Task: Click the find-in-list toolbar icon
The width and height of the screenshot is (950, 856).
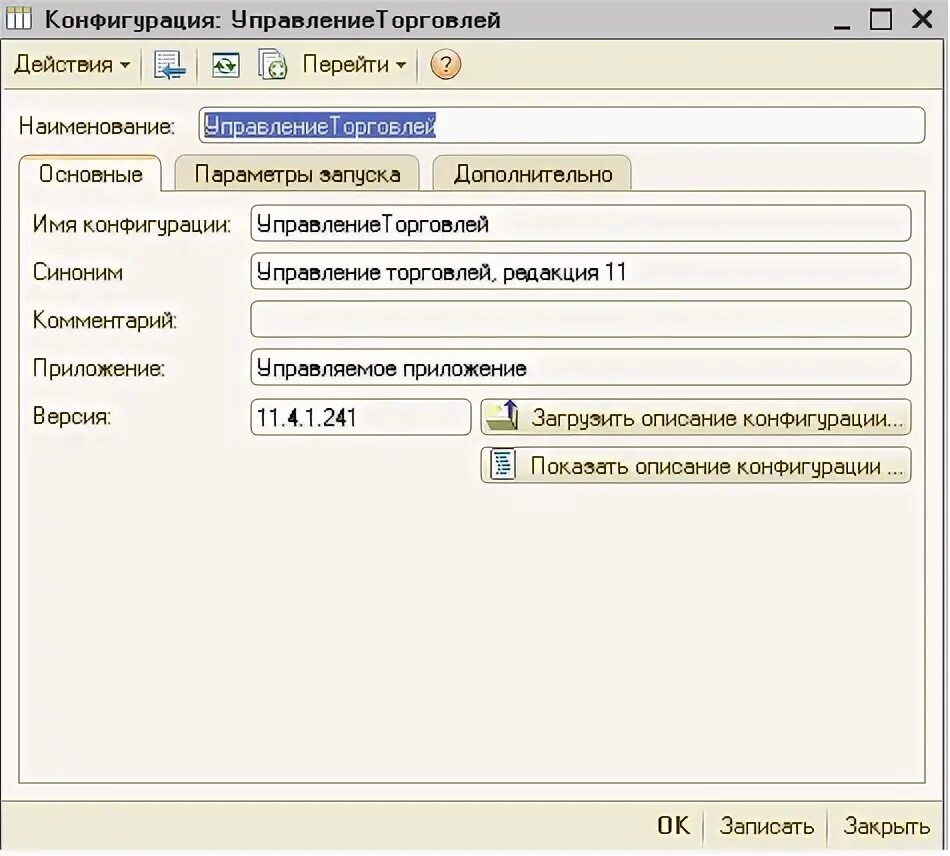Action: click(169, 65)
